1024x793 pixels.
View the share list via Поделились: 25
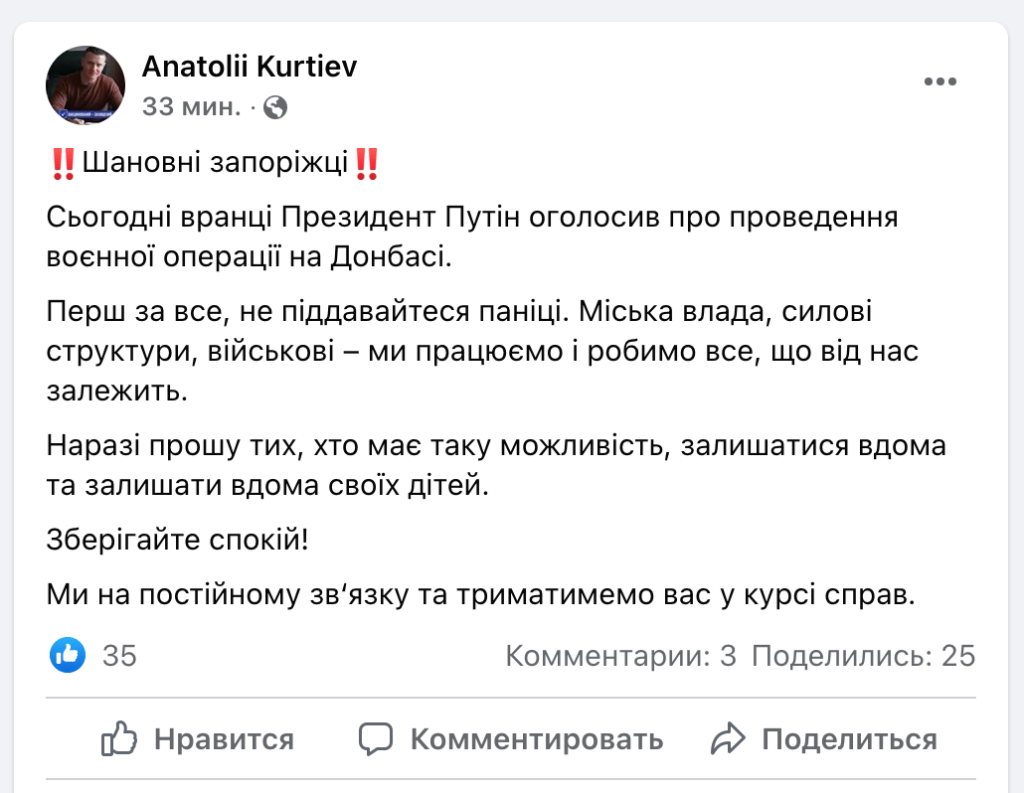(x=863, y=656)
